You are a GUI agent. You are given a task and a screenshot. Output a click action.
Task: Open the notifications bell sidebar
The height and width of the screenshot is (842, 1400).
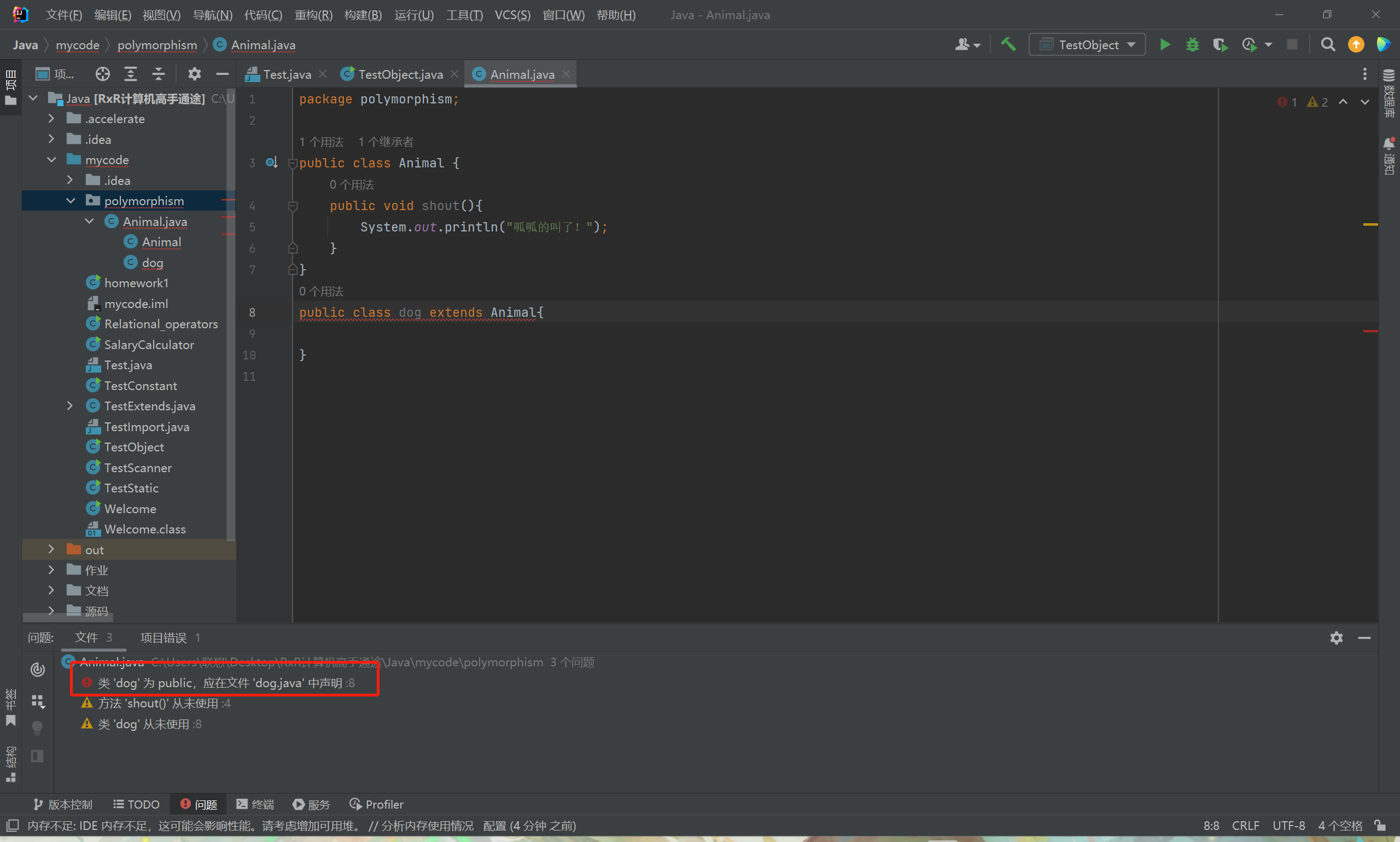(x=1389, y=155)
